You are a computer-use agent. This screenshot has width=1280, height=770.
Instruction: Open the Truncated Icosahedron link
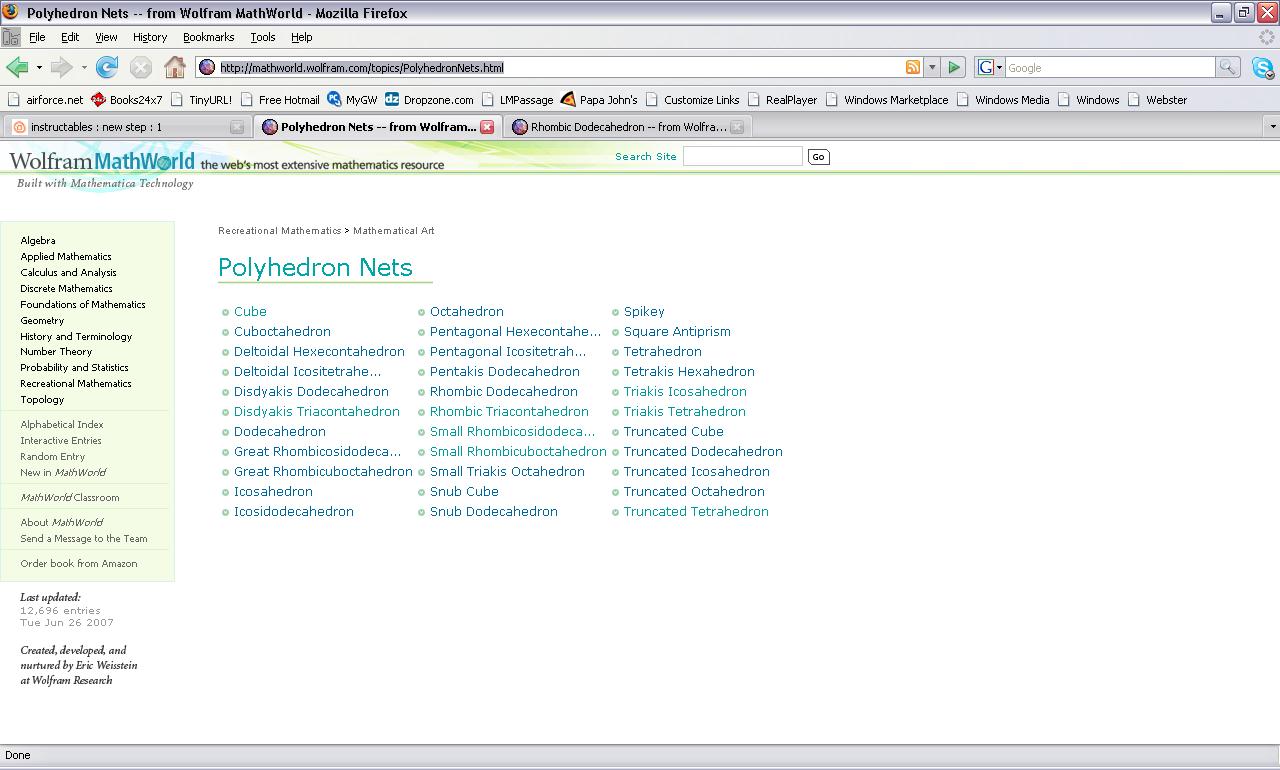[697, 472]
